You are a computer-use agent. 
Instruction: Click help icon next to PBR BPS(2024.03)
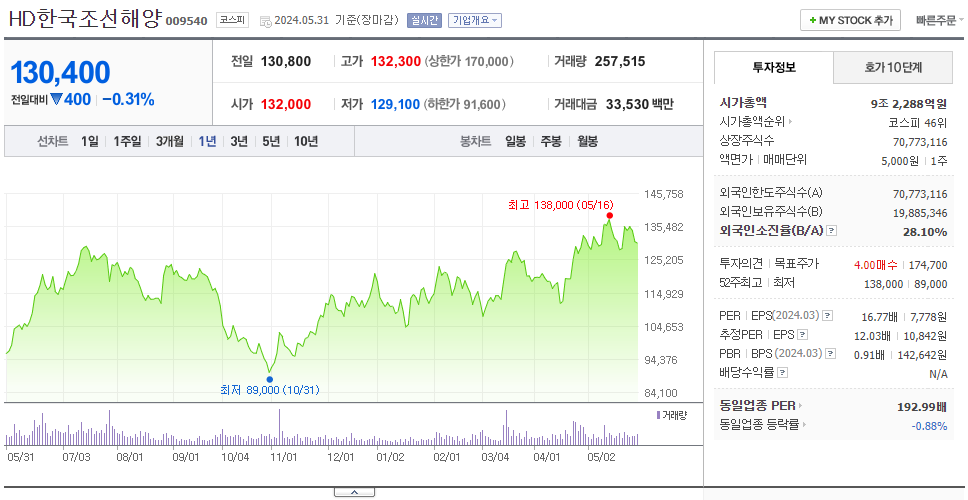coord(831,354)
